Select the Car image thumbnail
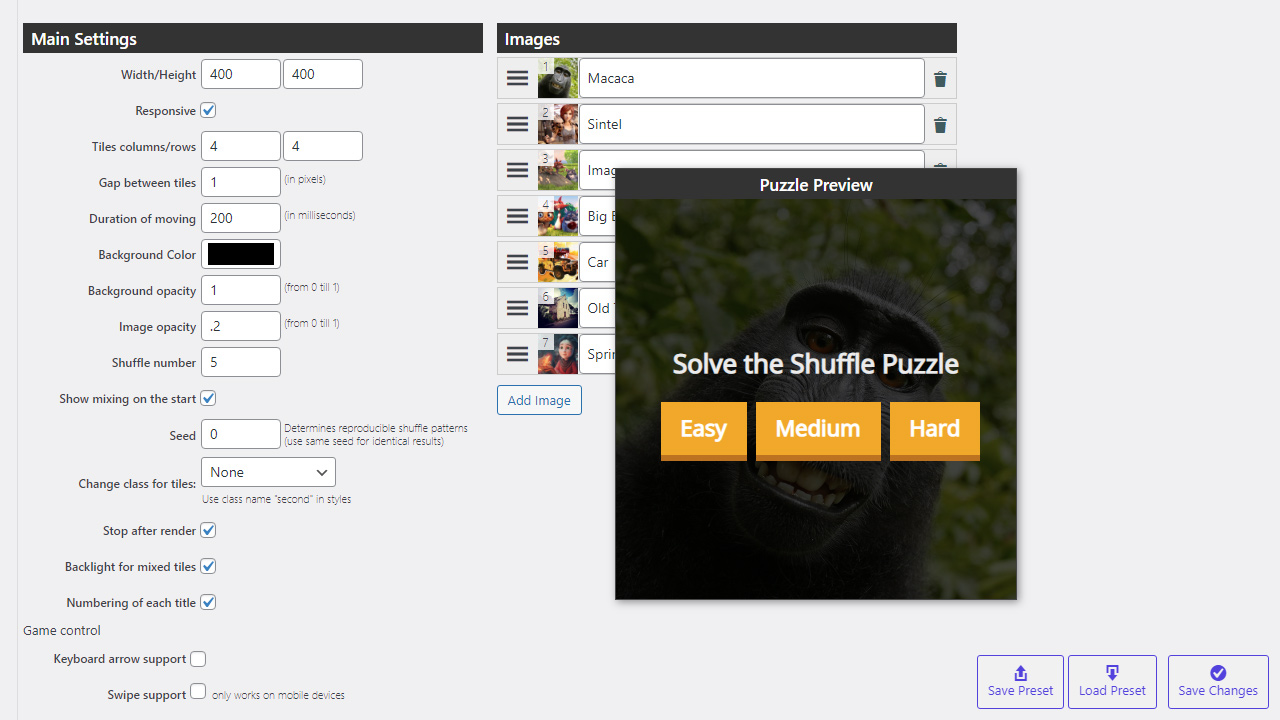This screenshot has width=1280, height=720. tap(558, 262)
